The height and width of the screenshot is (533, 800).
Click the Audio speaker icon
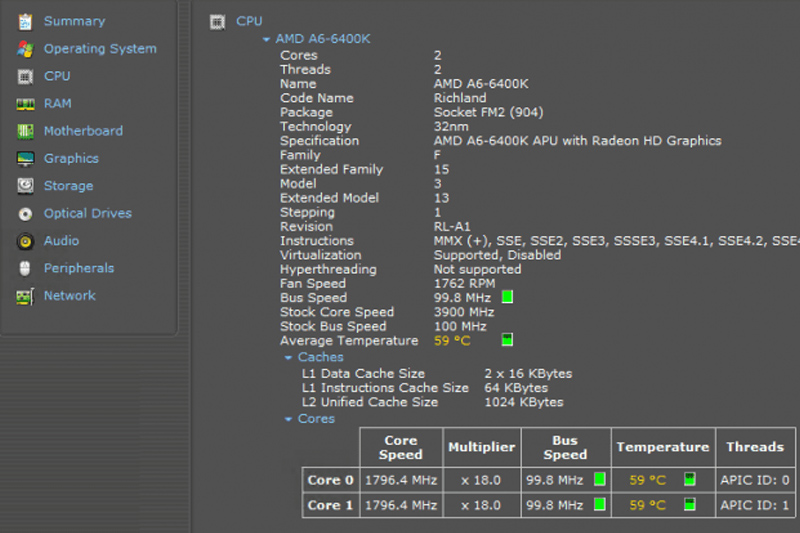pos(25,241)
